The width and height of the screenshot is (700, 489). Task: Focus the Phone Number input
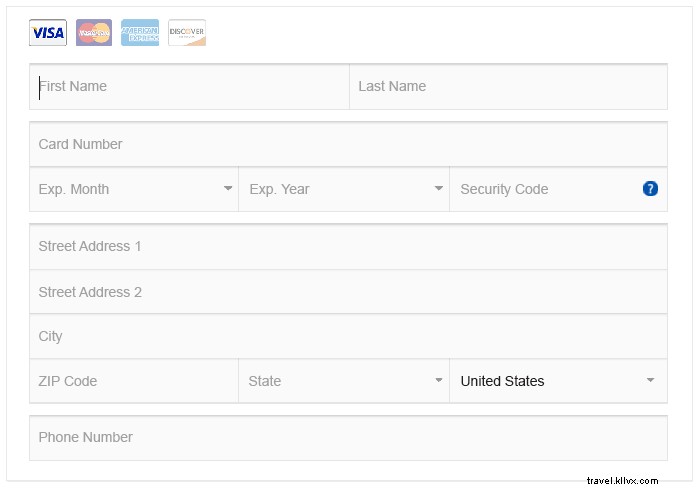(348, 437)
